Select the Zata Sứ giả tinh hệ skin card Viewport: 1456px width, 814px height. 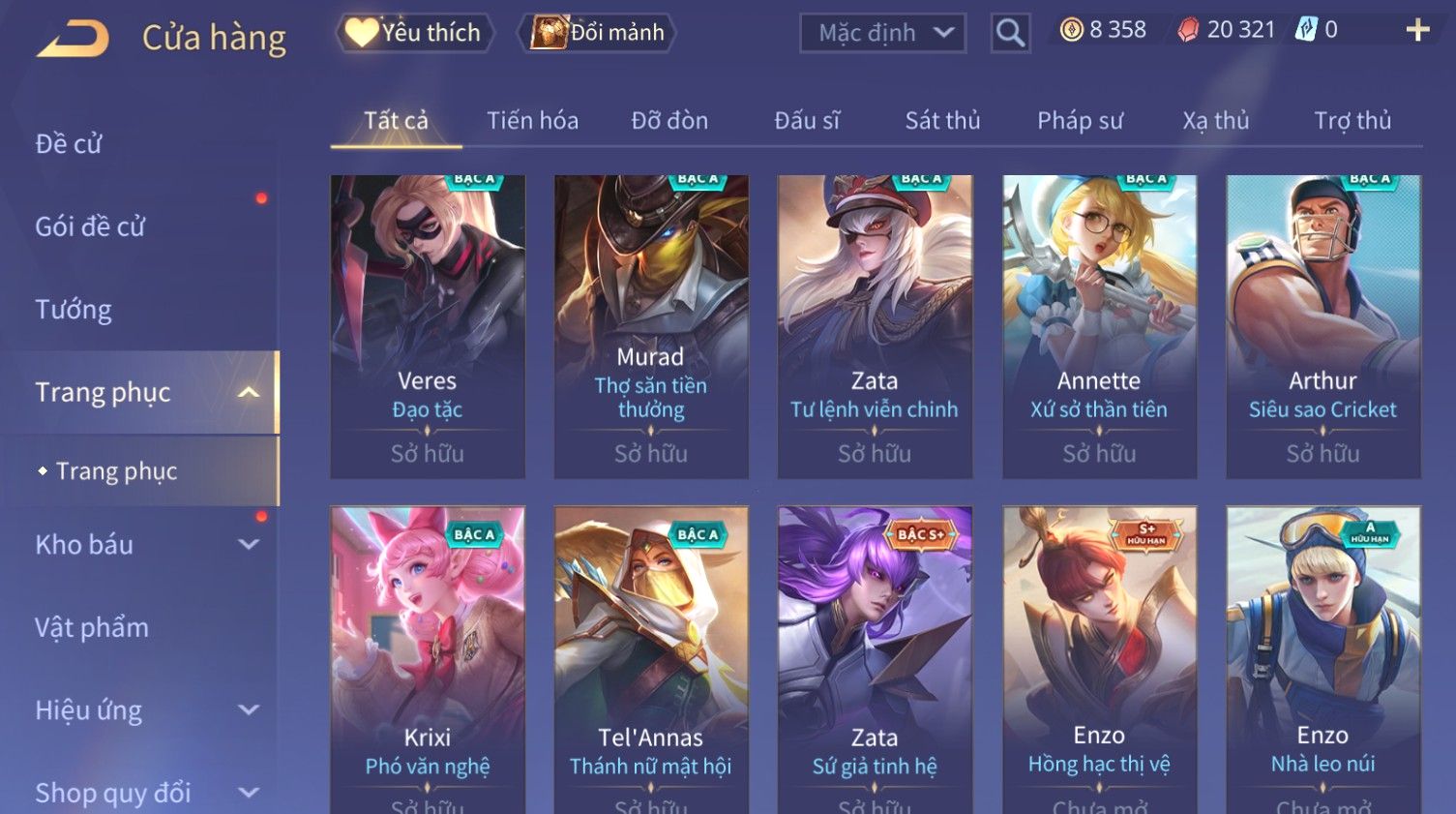[875, 660]
